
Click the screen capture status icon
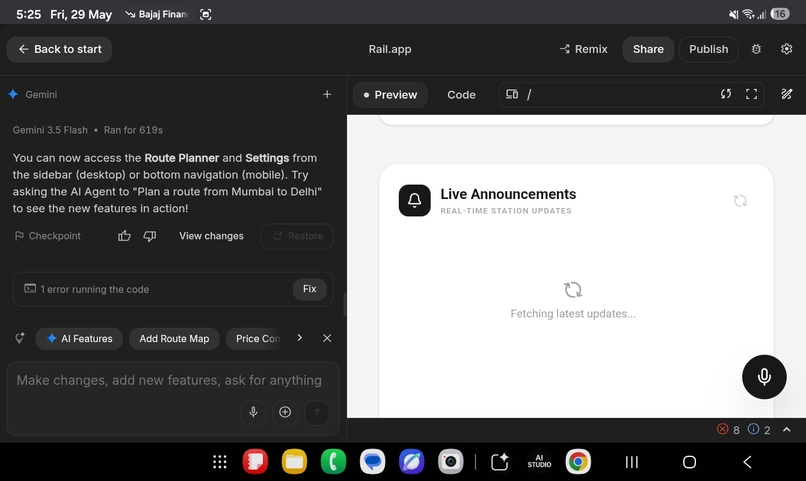(x=205, y=14)
